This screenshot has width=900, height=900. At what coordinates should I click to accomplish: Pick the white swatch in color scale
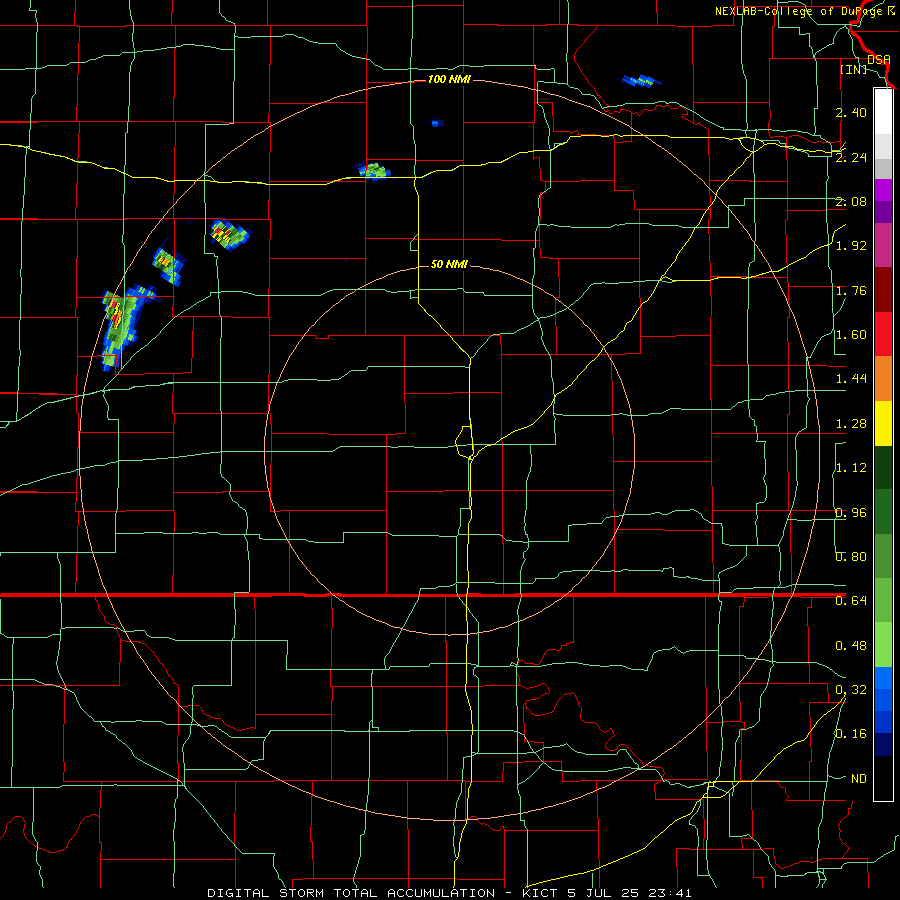(x=883, y=111)
